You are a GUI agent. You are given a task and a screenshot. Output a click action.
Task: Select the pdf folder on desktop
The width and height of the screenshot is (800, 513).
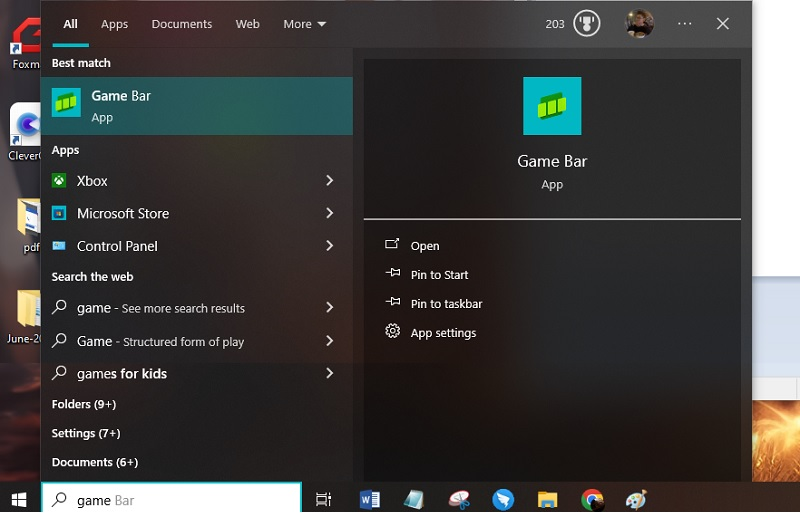tap(28, 225)
